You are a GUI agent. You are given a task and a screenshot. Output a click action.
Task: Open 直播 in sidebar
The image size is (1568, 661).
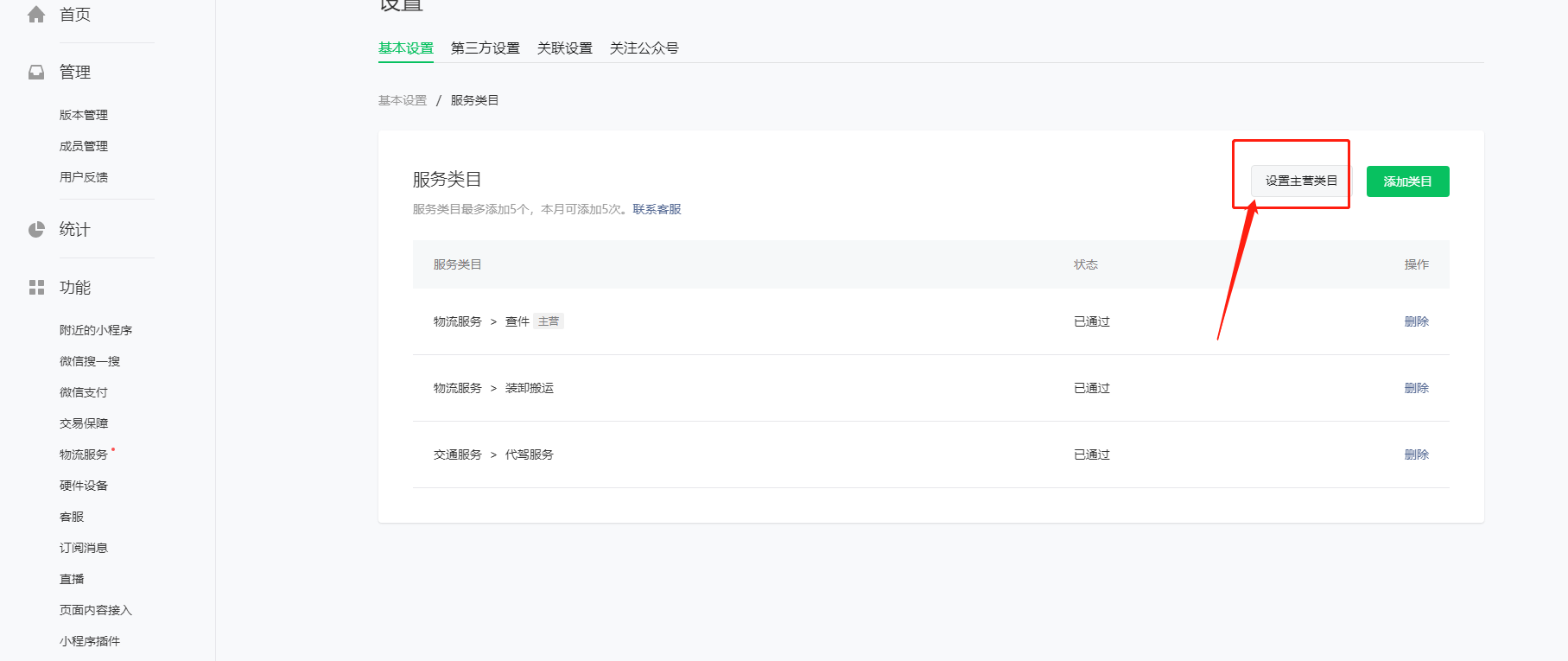[x=72, y=579]
